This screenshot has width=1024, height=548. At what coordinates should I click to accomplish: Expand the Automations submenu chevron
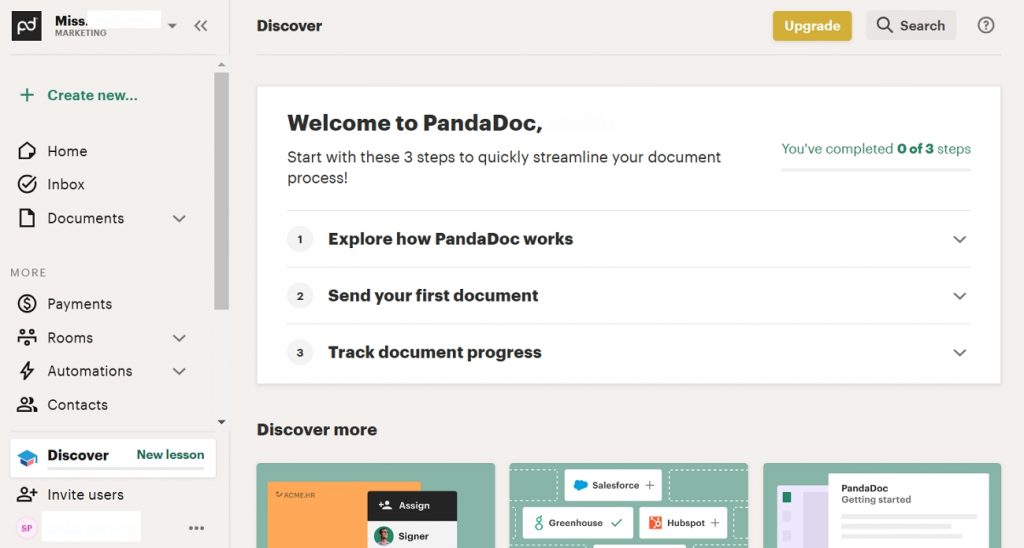click(x=179, y=372)
